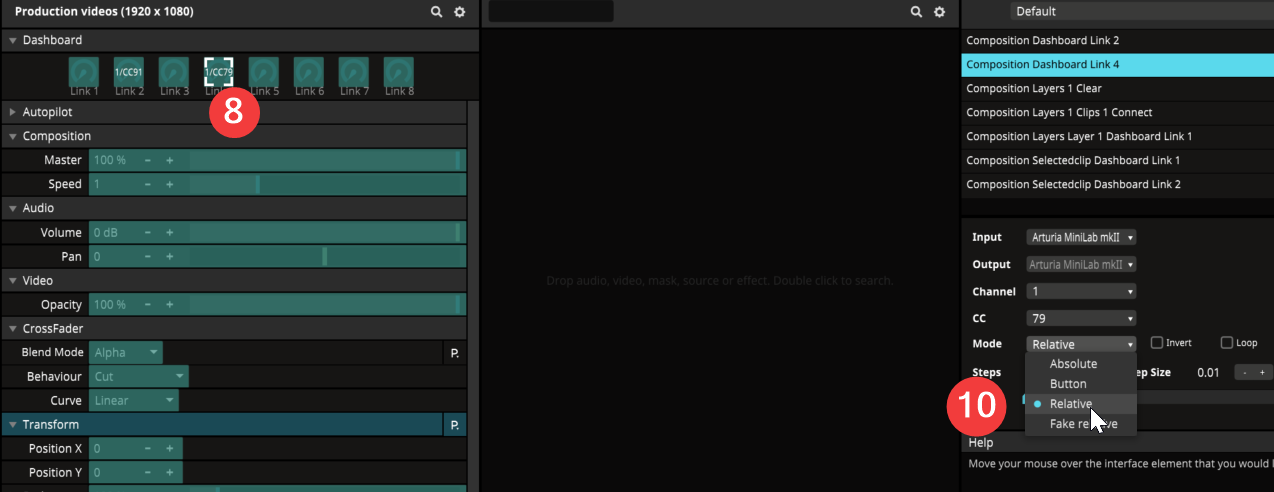
Task: Click the middle panel search magnifier icon
Action: [916, 12]
